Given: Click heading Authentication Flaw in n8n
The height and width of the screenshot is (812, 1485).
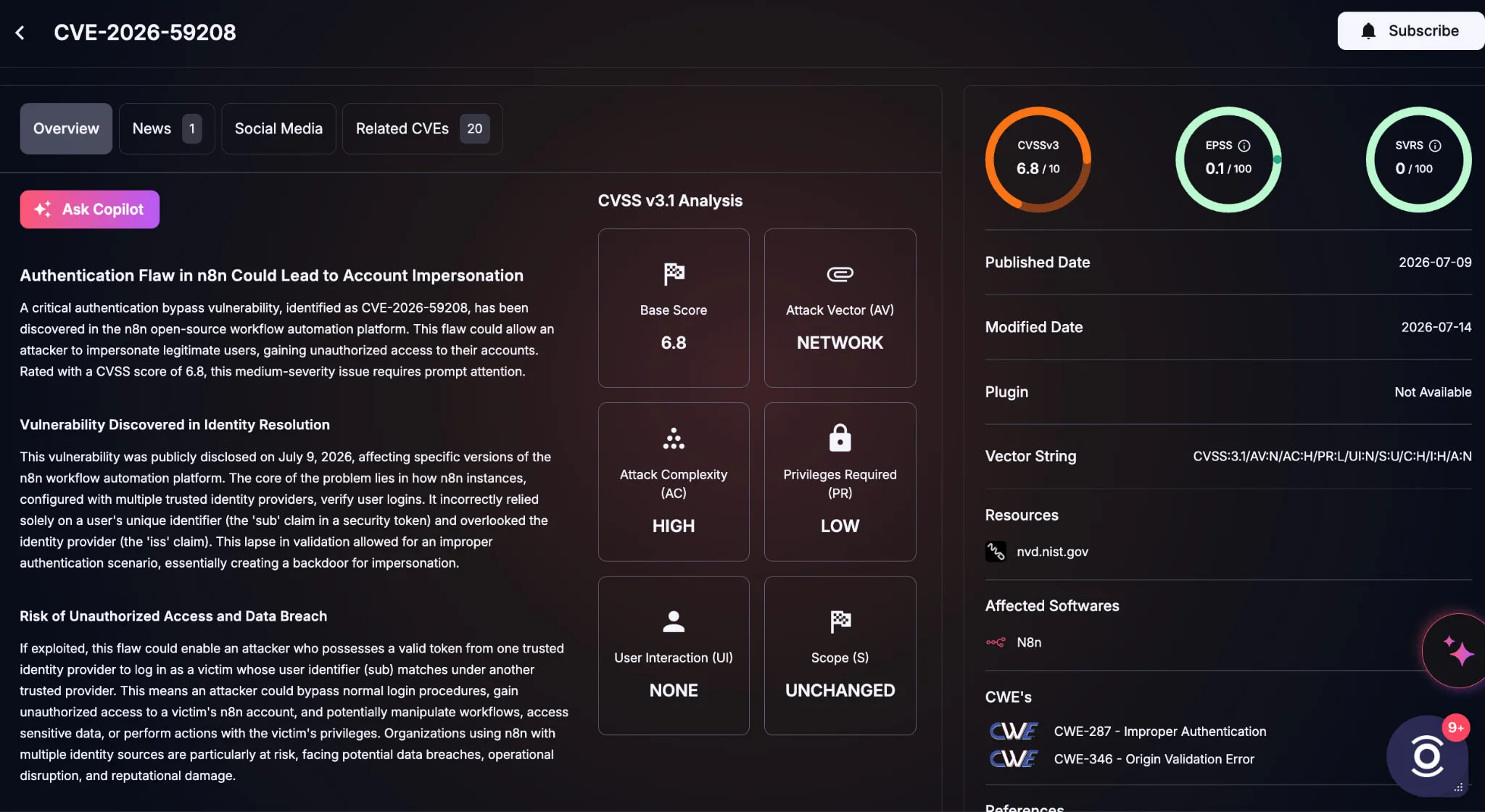Looking at the screenshot, I should [271, 275].
